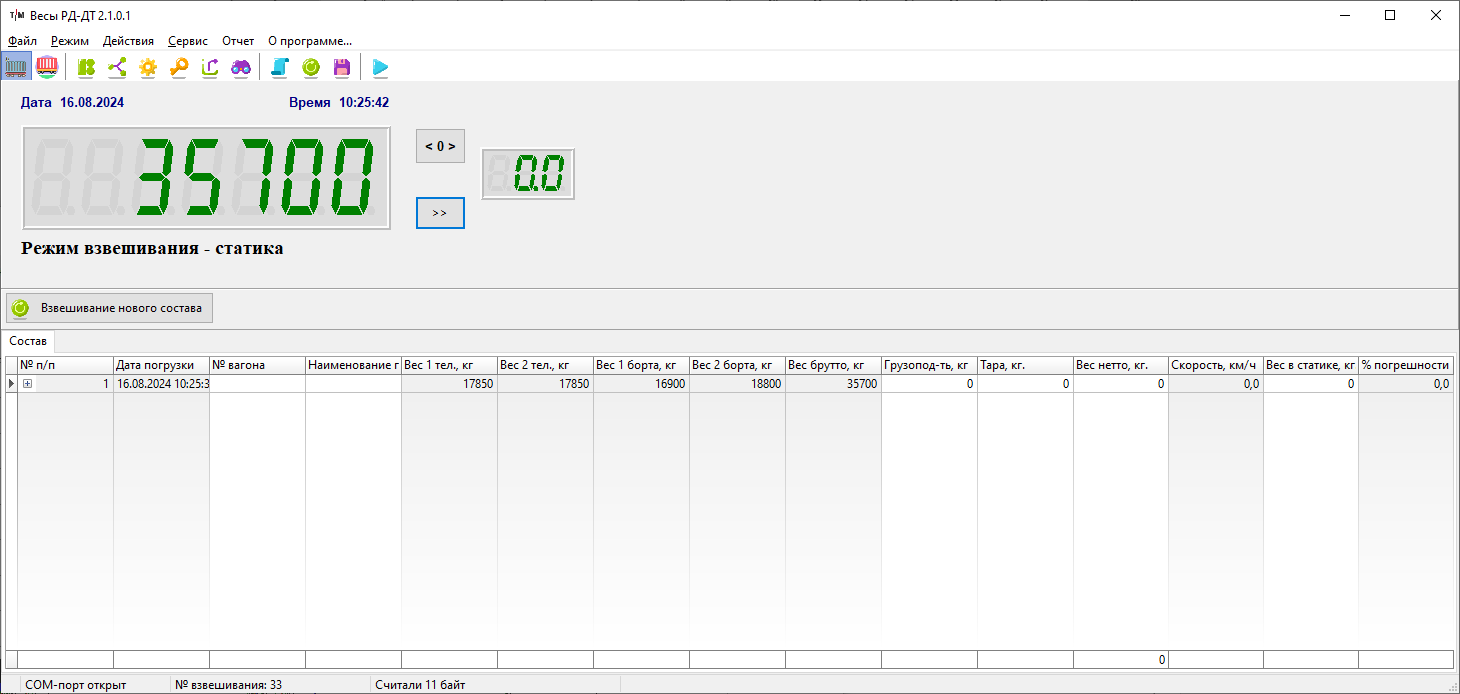
Task: Click the № вагона cell in row 1
Action: (x=257, y=384)
